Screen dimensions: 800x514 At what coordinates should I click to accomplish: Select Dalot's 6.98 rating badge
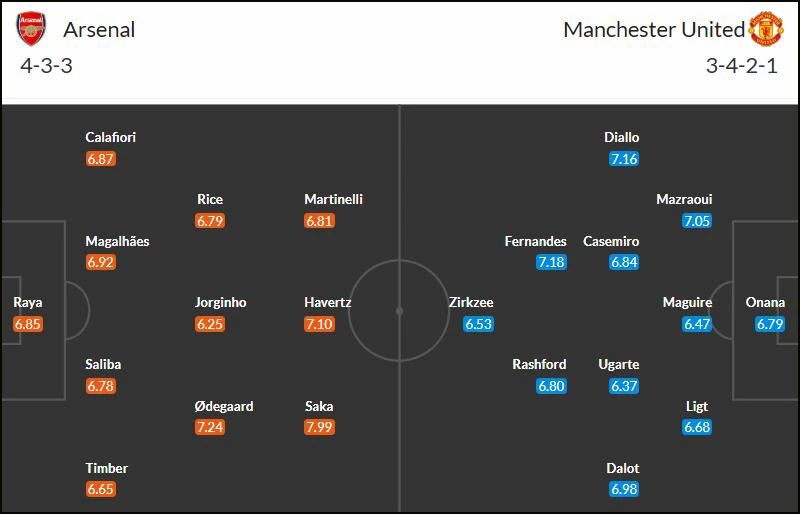click(x=624, y=489)
